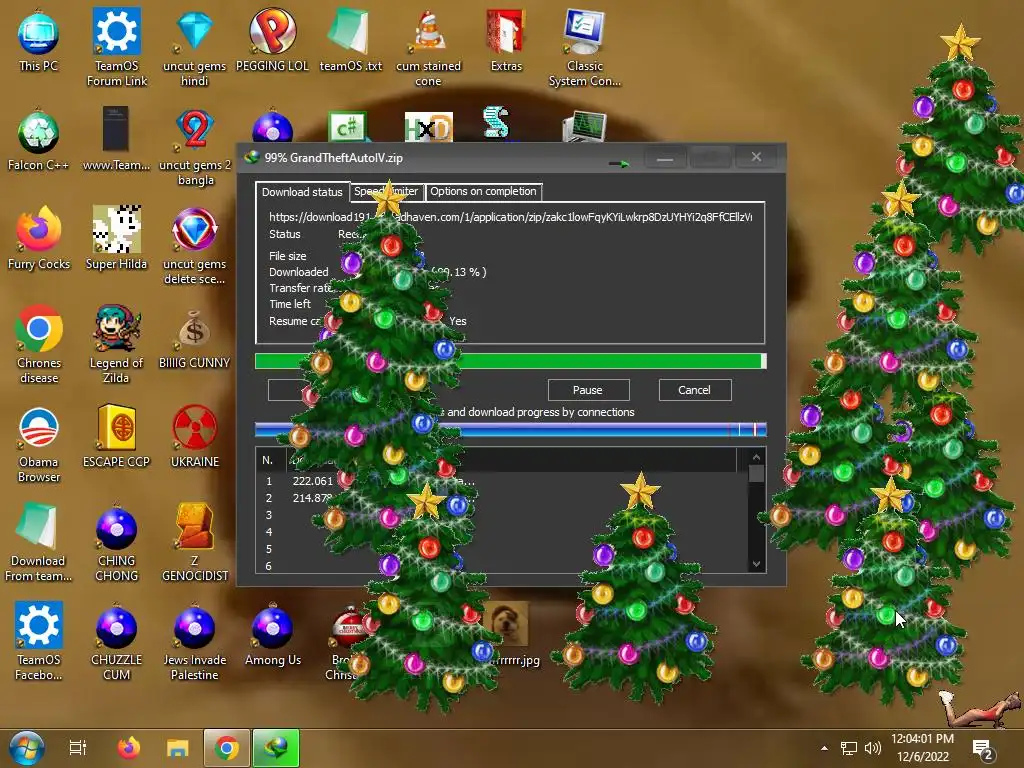Select uncut gems delete sce... shortcut
Screen dimensions: 1024x768
[195, 246]
